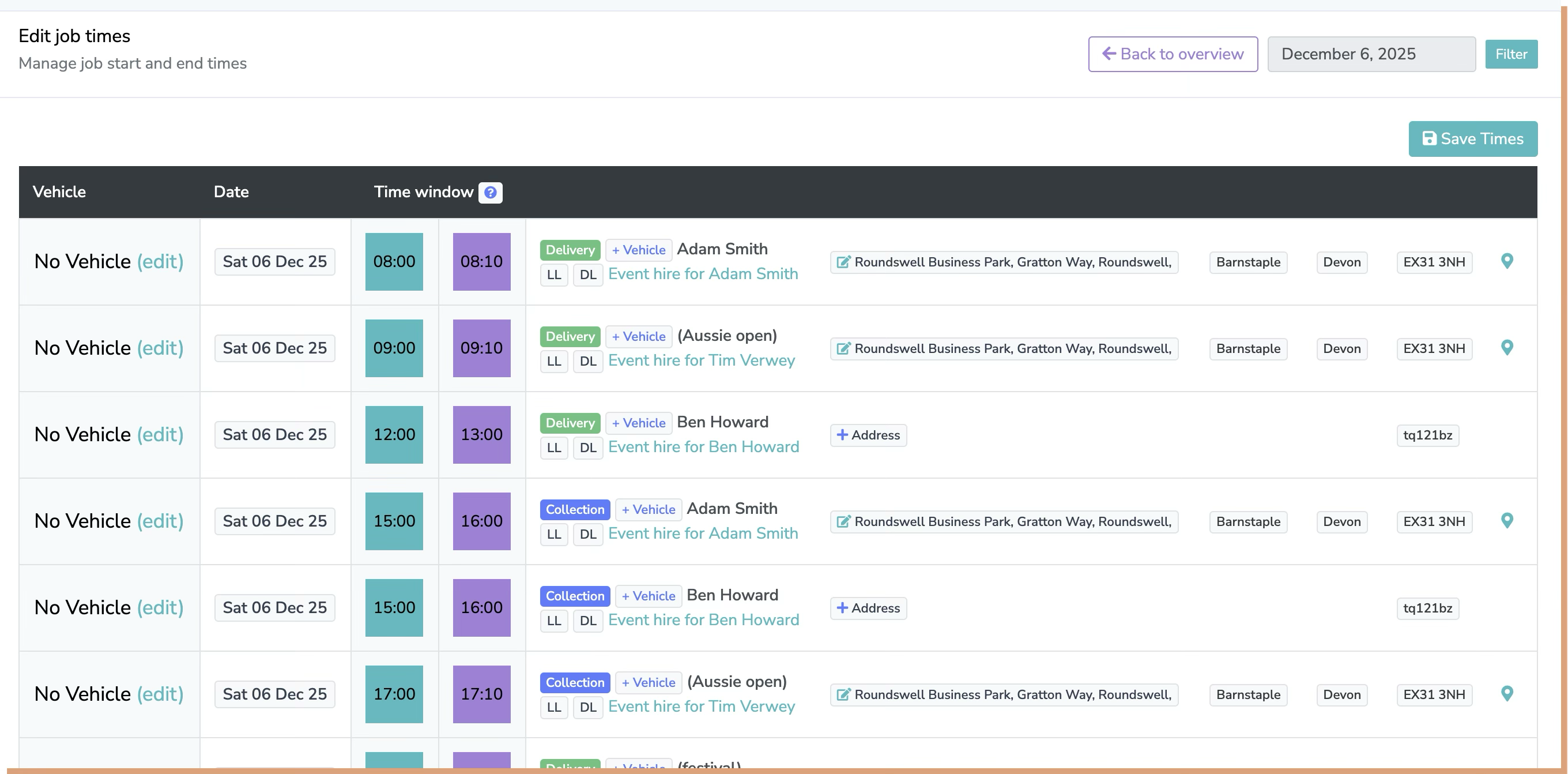Click the Collection badge on Adam Smith row
Screen dimensions: 1568x774
pos(575,509)
